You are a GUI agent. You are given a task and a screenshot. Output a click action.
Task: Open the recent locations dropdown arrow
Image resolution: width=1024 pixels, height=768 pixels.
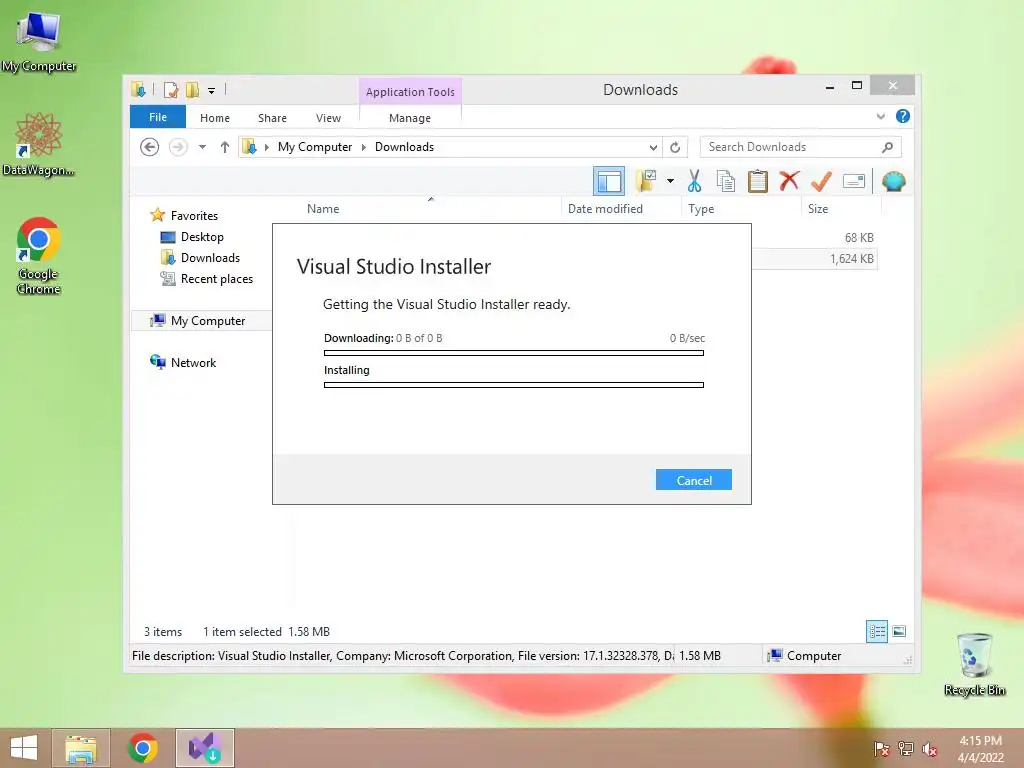[x=202, y=147]
